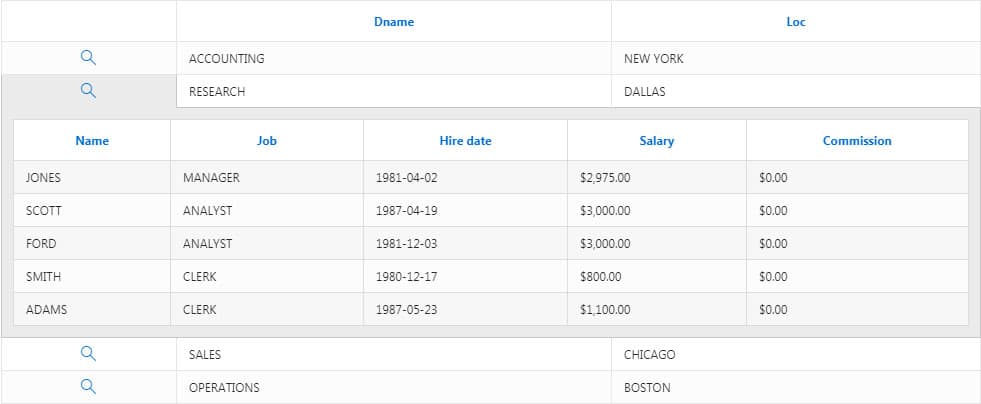Select the JONES name cell

click(44, 178)
